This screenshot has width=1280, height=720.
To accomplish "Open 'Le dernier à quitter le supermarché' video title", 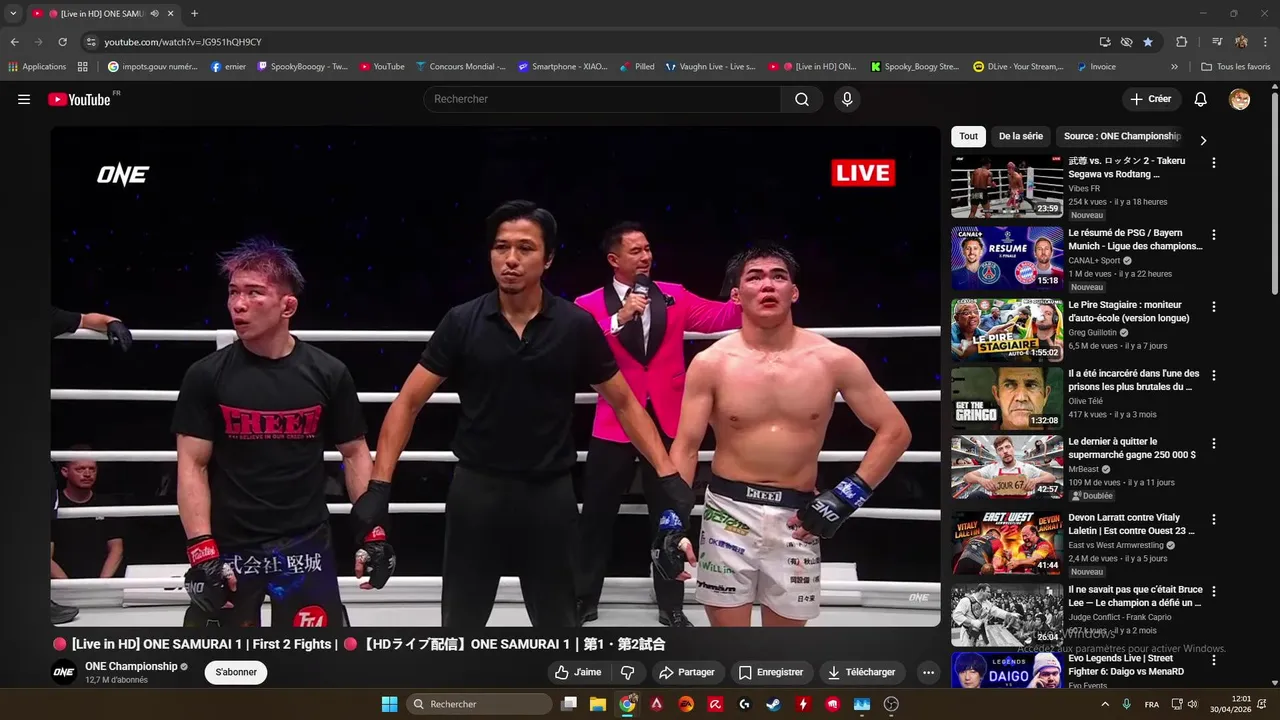I will [1132, 448].
